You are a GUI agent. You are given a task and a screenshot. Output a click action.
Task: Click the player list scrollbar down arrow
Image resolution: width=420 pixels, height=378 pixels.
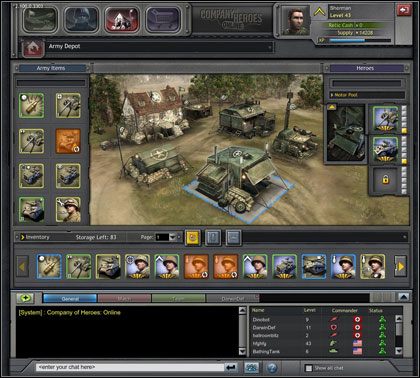coord(398,351)
